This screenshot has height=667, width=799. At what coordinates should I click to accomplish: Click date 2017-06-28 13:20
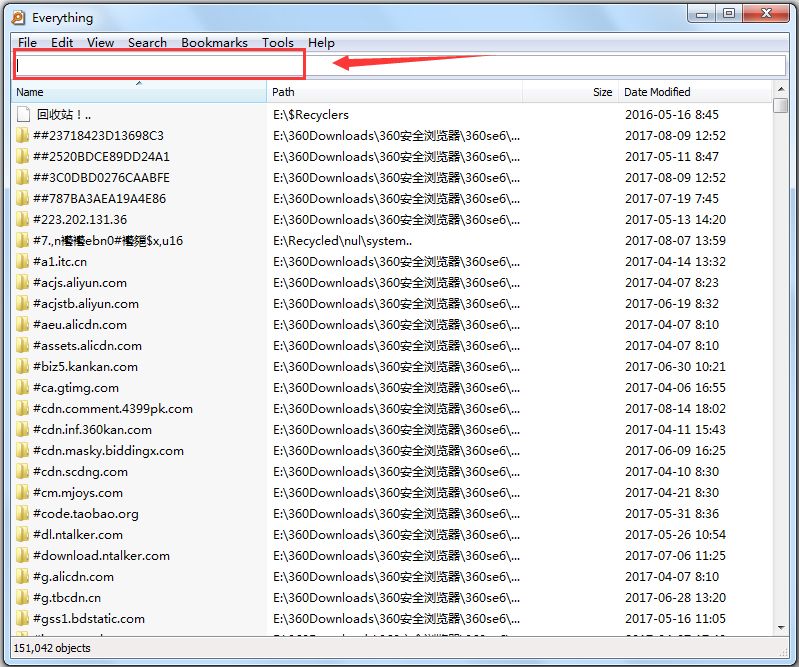tap(675, 598)
